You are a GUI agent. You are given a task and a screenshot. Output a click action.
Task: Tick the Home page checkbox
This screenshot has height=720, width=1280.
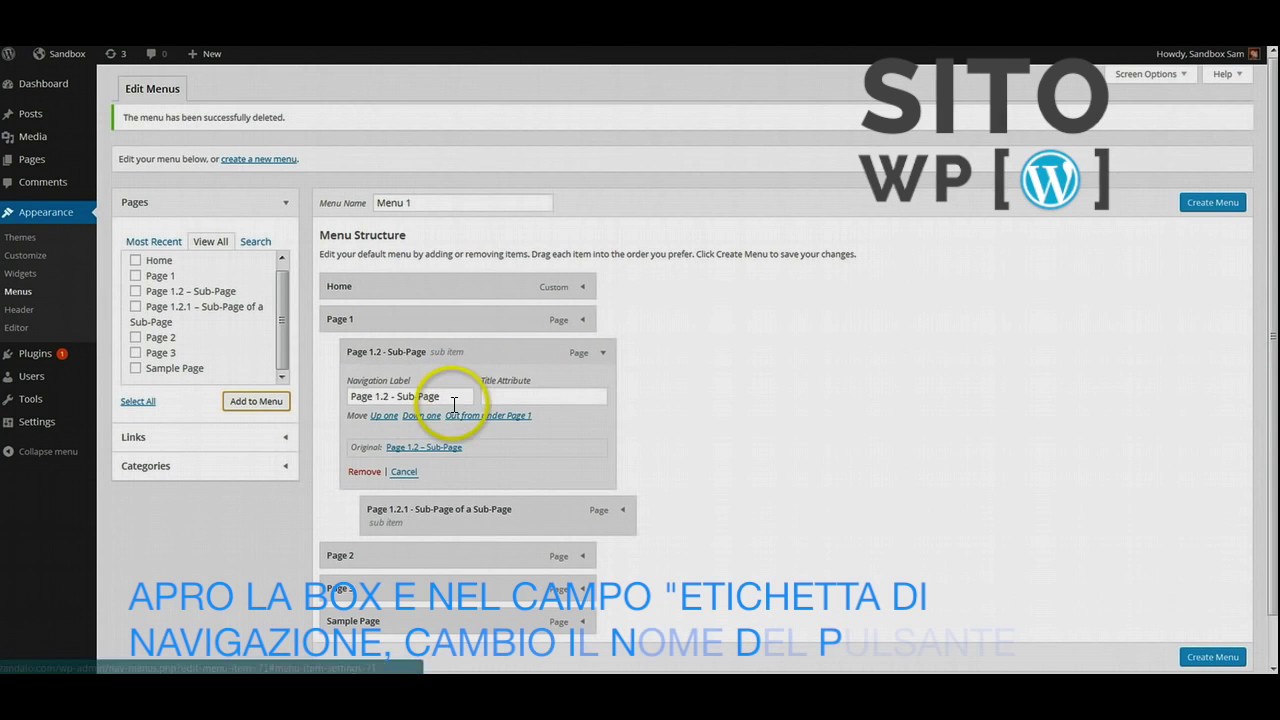(135, 260)
